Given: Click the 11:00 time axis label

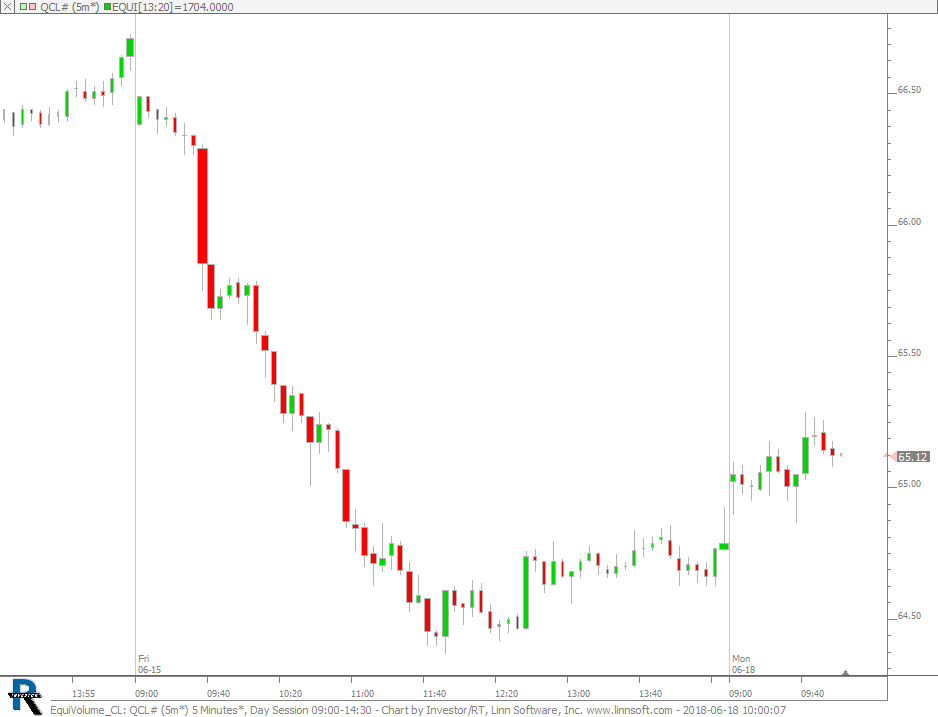Looking at the screenshot, I should point(363,694).
